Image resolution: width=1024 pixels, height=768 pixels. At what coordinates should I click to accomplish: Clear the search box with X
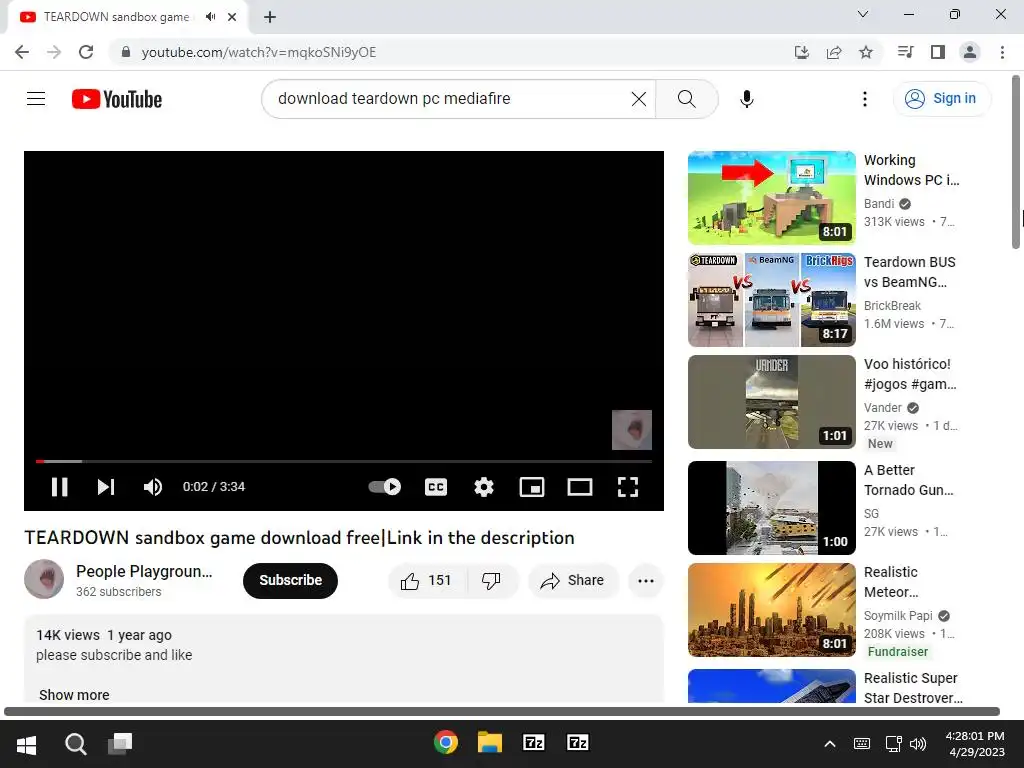[x=639, y=99]
